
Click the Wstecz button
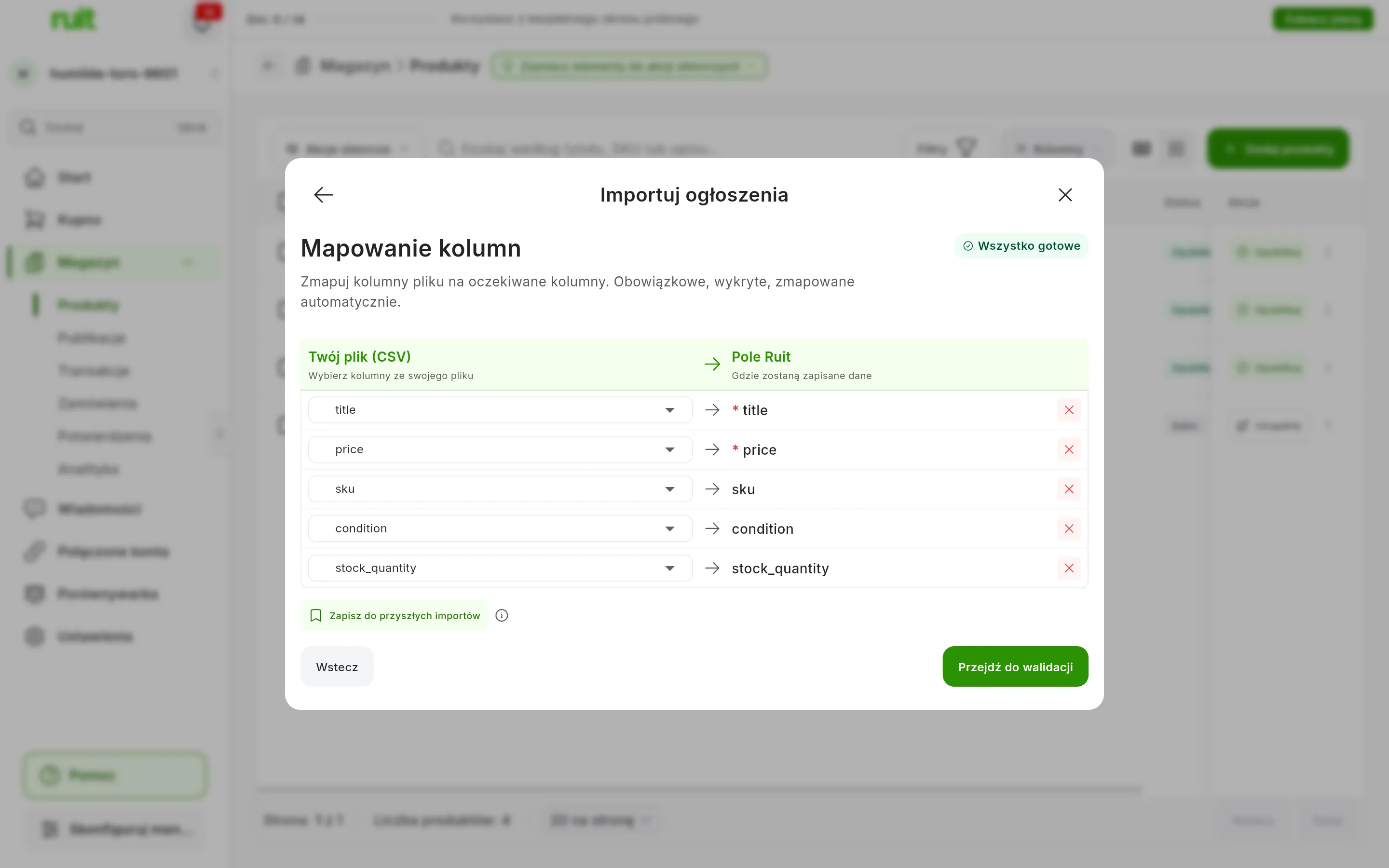point(337,666)
